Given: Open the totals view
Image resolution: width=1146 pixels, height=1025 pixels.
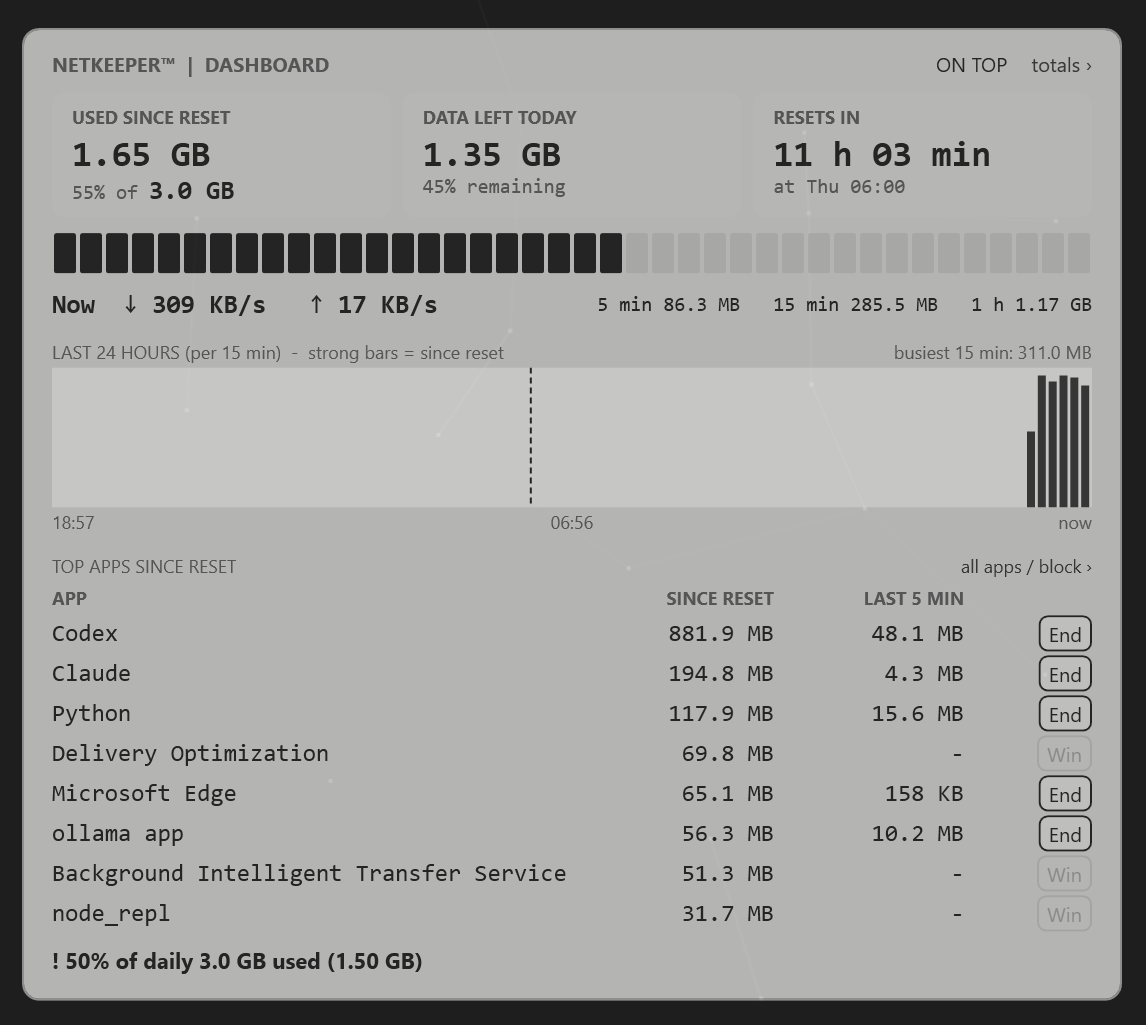Looking at the screenshot, I should tap(1061, 65).
